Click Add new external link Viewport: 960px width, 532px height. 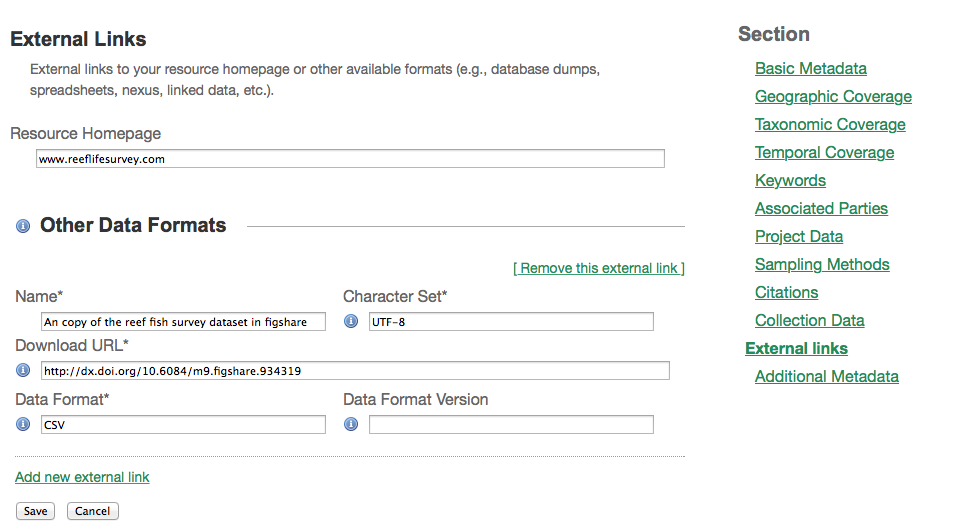pyautogui.click(x=82, y=477)
